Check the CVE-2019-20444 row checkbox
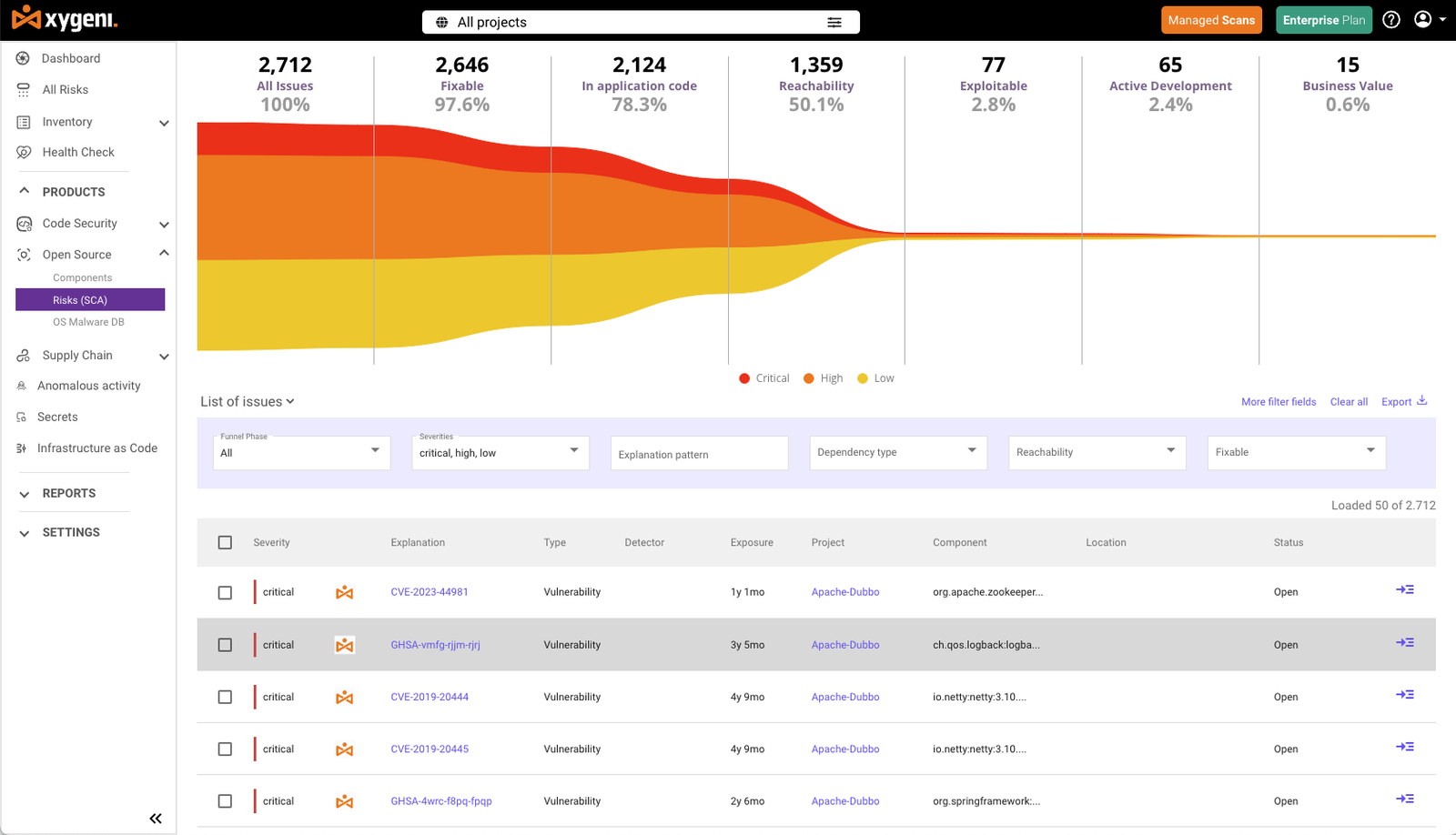The width and height of the screenshot is (1456, 835). click(x=225, y=697)
